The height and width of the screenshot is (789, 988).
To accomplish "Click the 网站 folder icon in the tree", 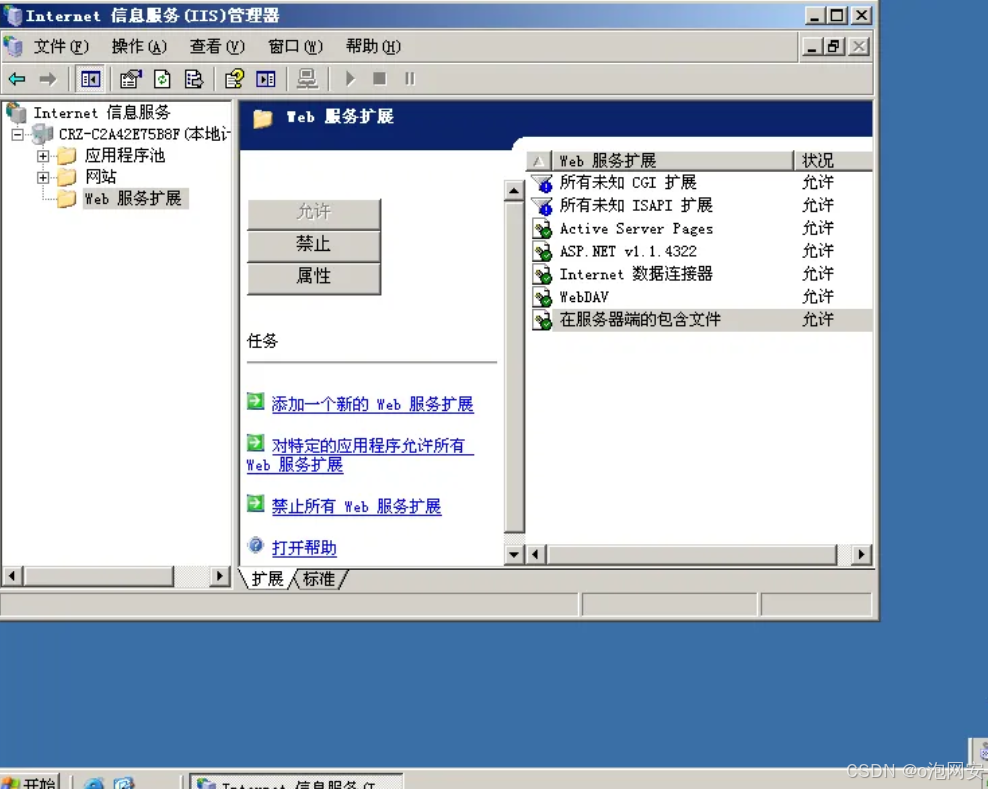I will pos(66,177).
